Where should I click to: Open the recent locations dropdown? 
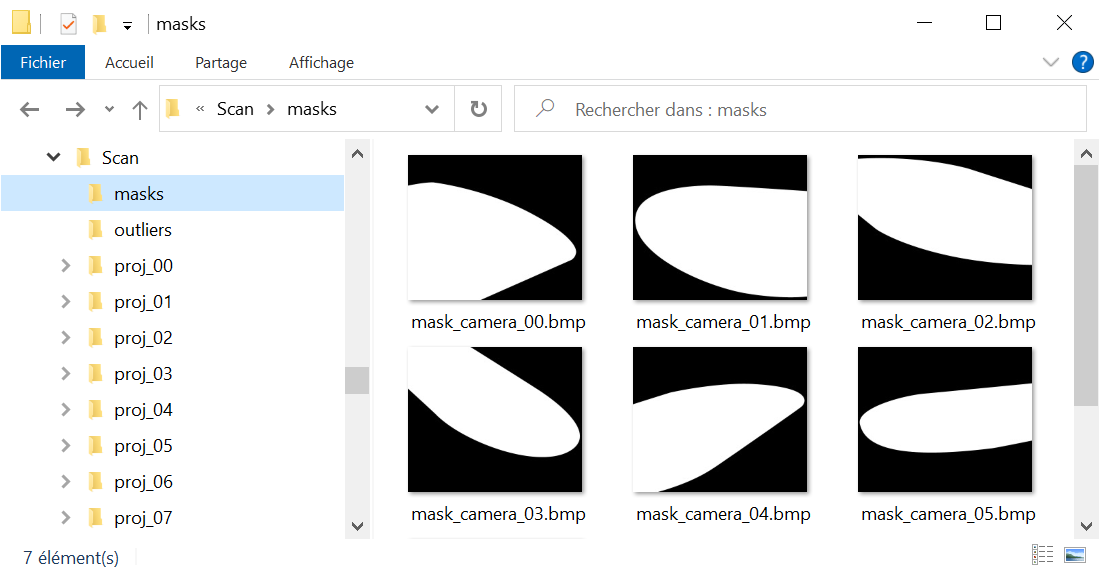[109, 110]
